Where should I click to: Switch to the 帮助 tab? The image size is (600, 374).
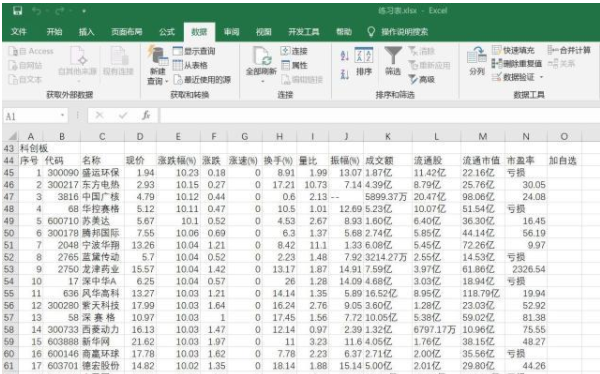344,32
